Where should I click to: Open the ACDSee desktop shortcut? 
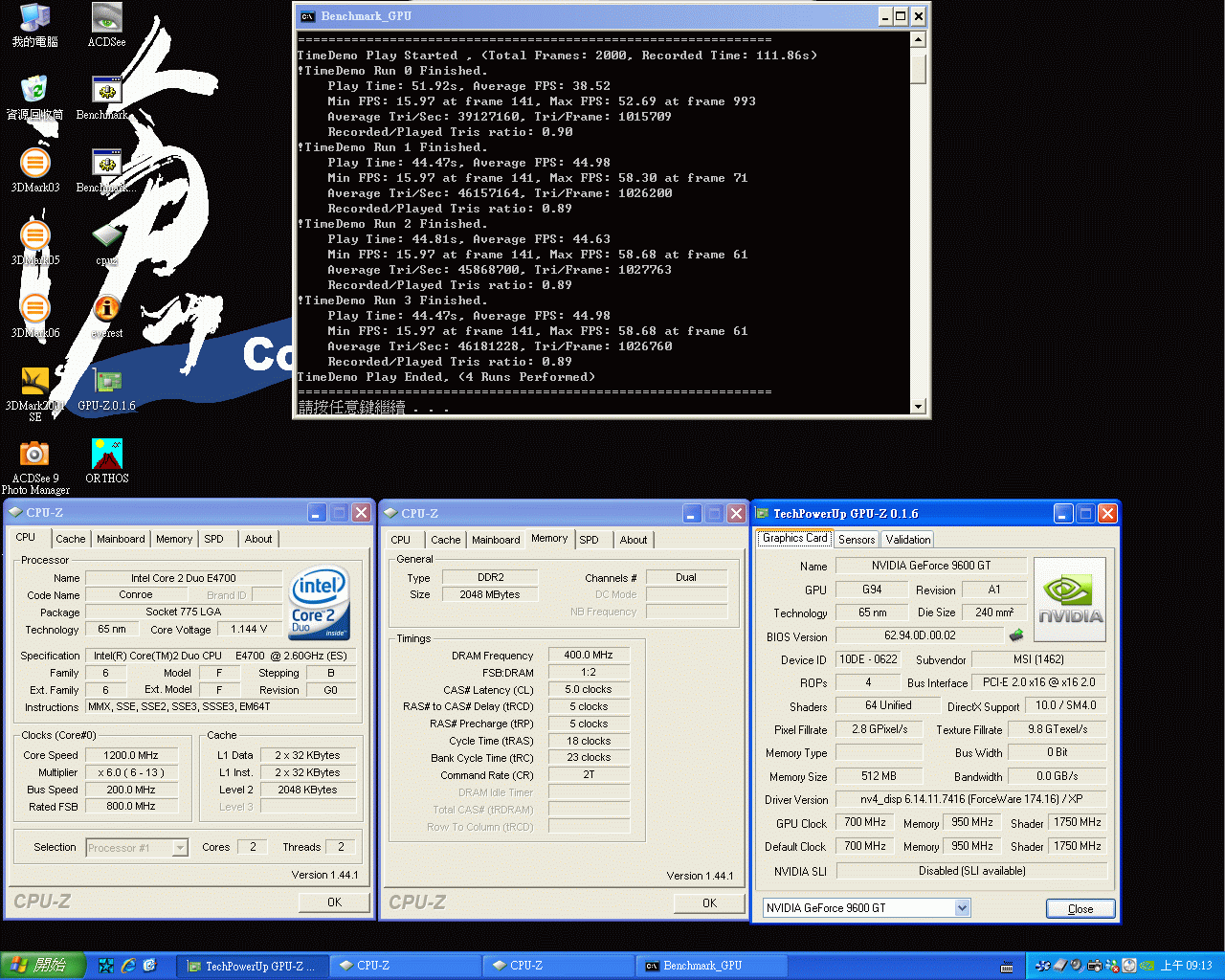(106, 26)
